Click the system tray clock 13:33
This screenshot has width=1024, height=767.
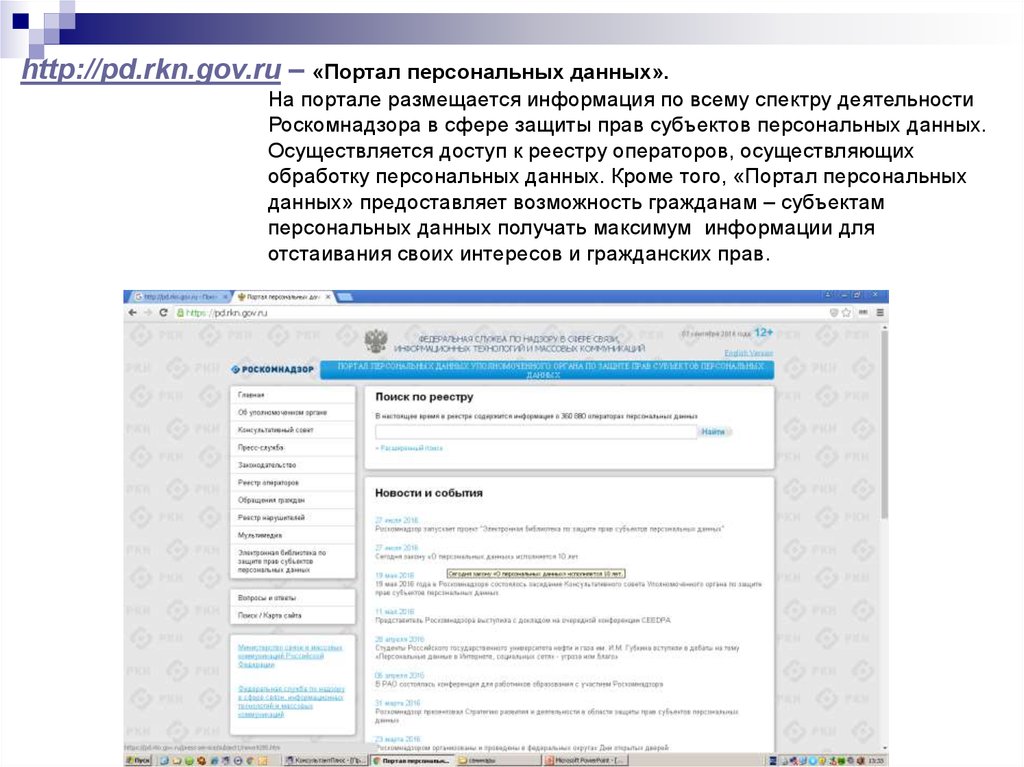877,761
